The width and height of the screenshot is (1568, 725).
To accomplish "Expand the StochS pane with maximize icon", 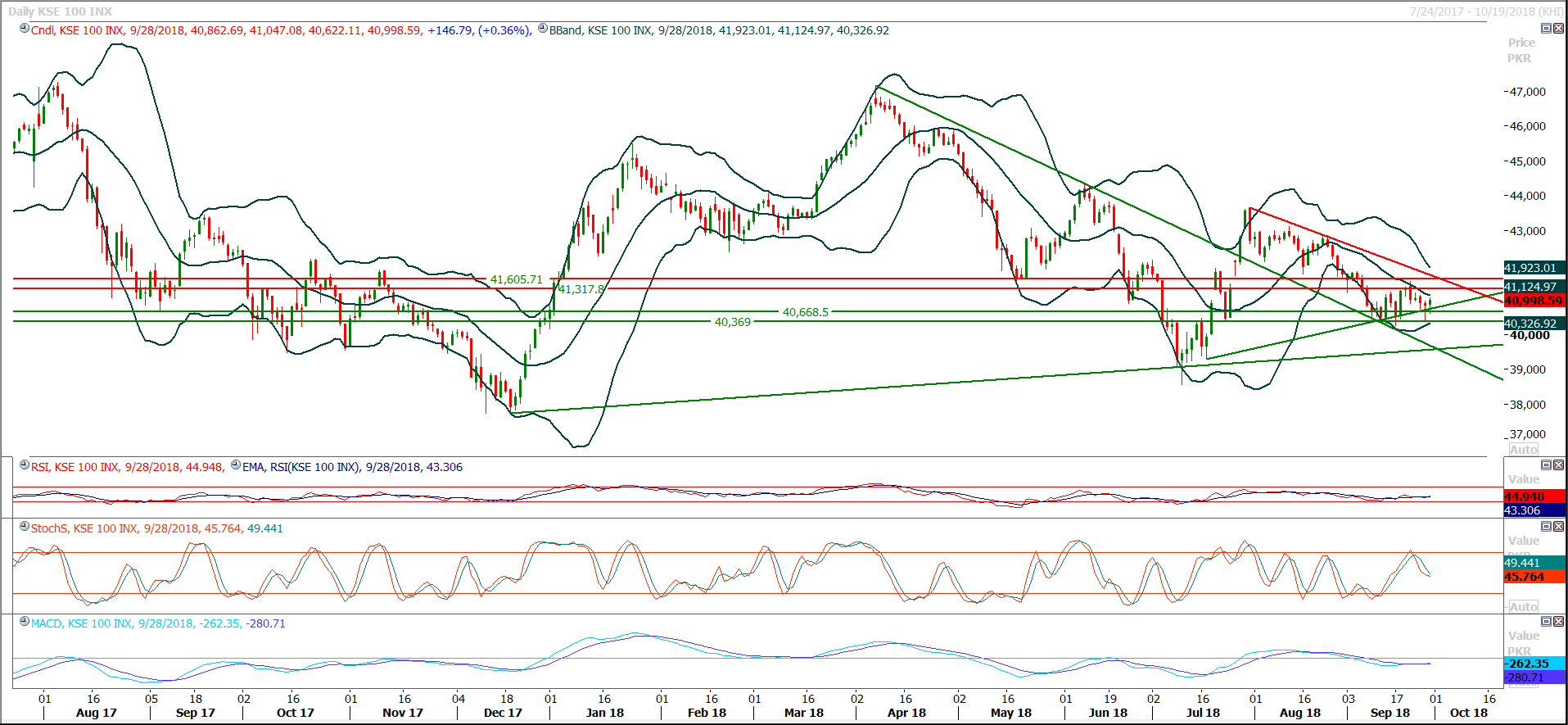I will coord(1546,527).
